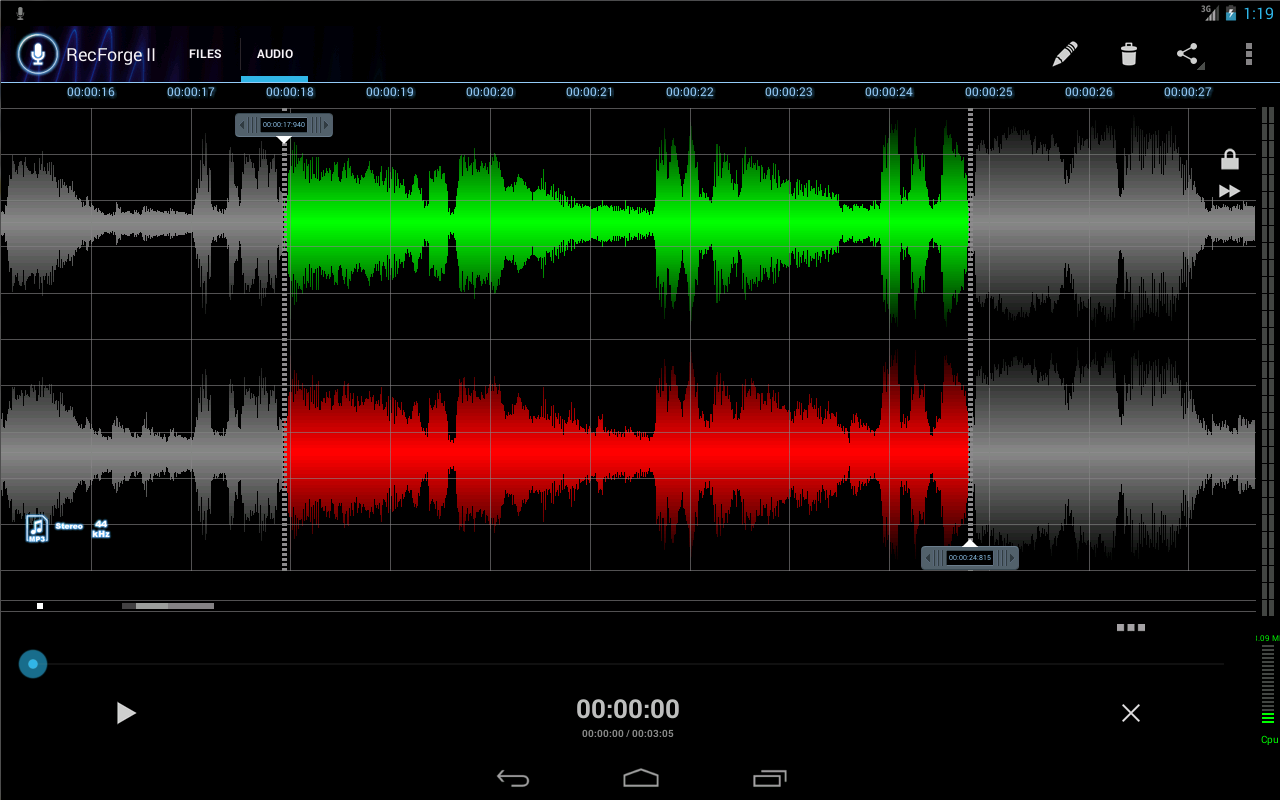This screenshot has width=1280, height=800.
Task: Toggle the fast-forward playback icon
Action: pos(1229,192)
